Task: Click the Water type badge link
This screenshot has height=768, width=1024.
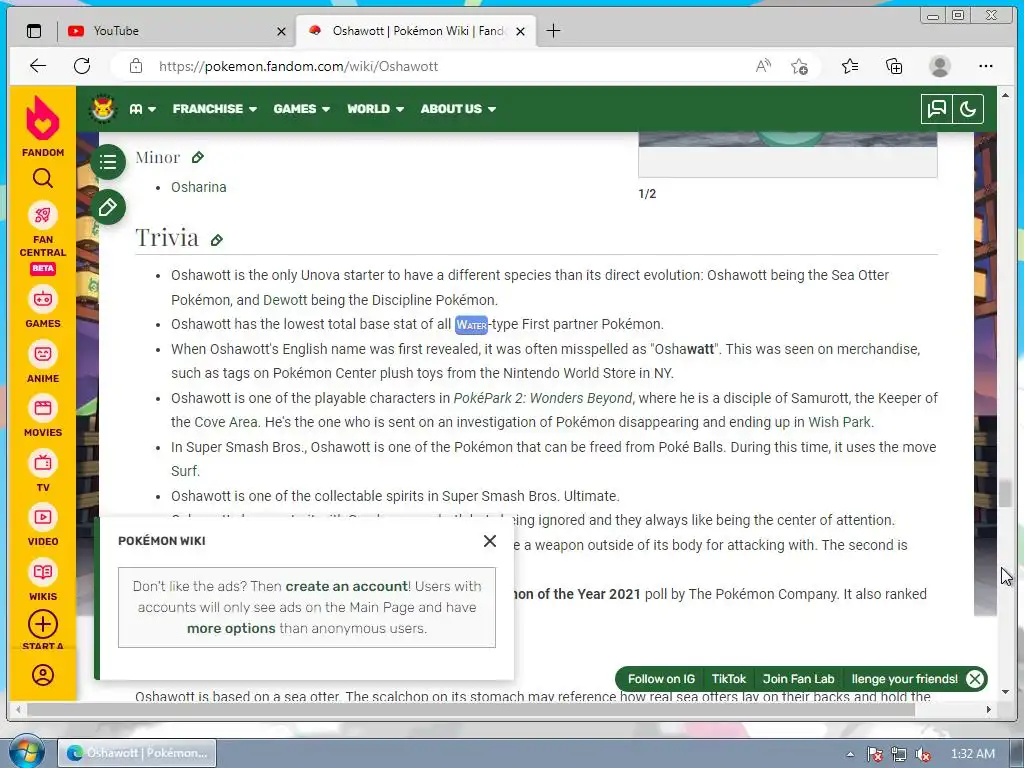Action: click(x=471, y=325)
